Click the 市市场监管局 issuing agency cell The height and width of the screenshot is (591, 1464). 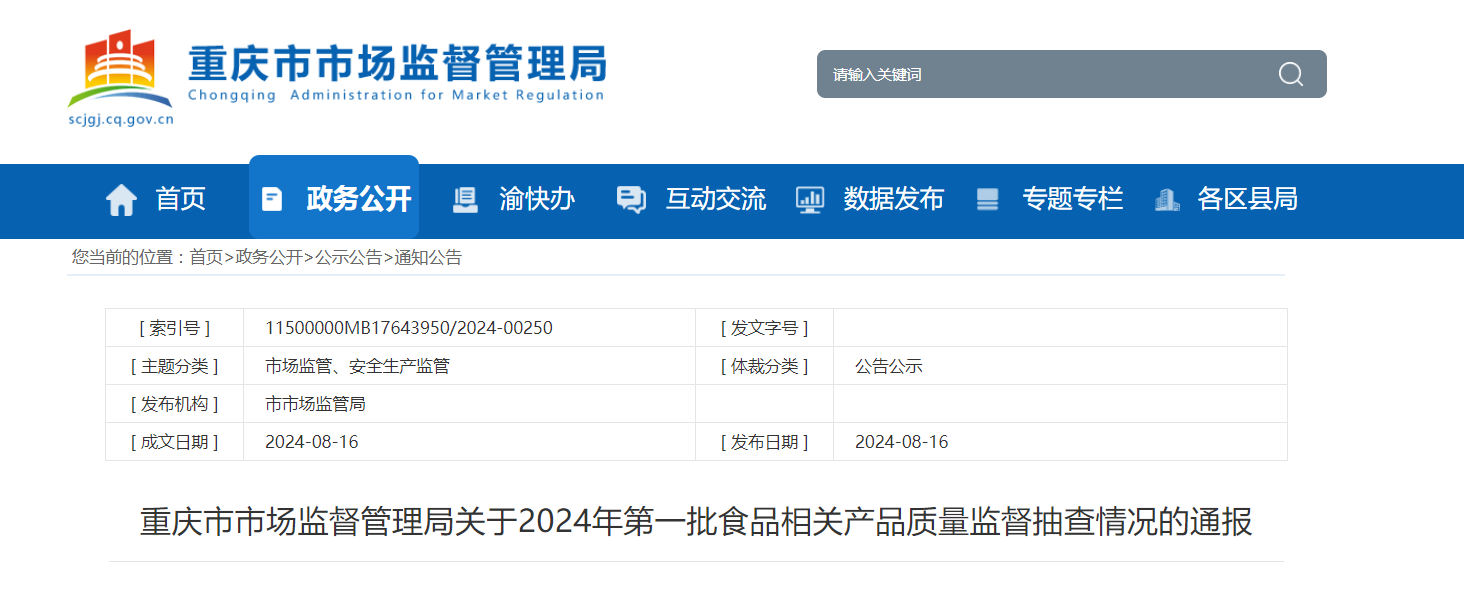point(315,404)
